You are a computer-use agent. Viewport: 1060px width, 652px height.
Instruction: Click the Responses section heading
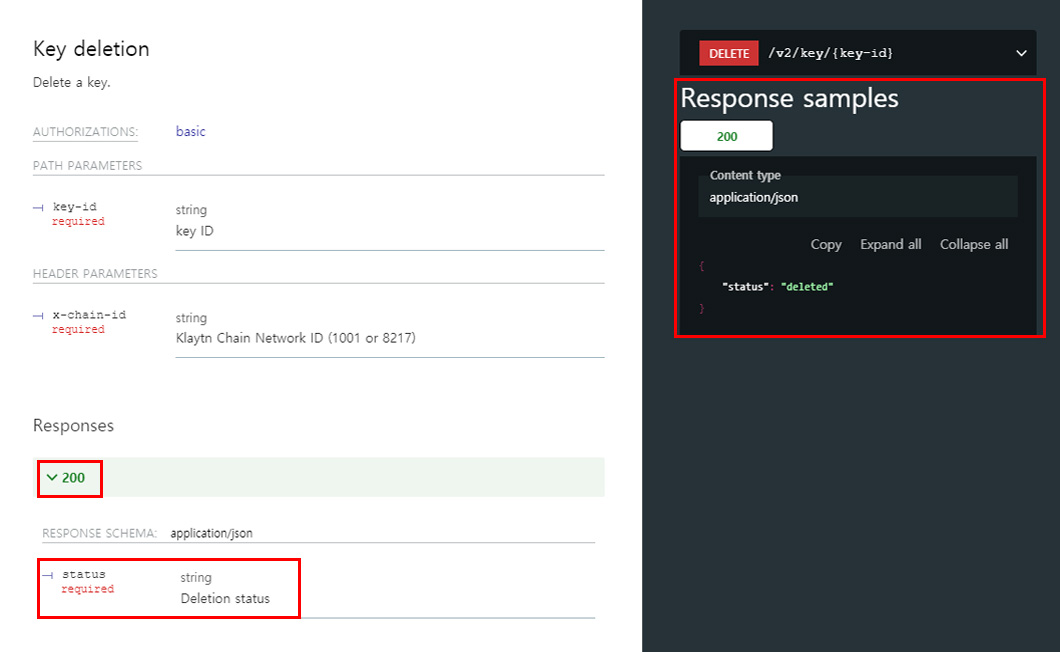coord(74,425)
